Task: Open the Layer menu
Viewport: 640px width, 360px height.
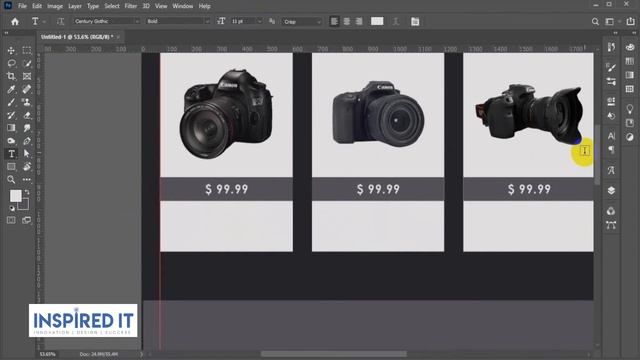Action: 75,6
